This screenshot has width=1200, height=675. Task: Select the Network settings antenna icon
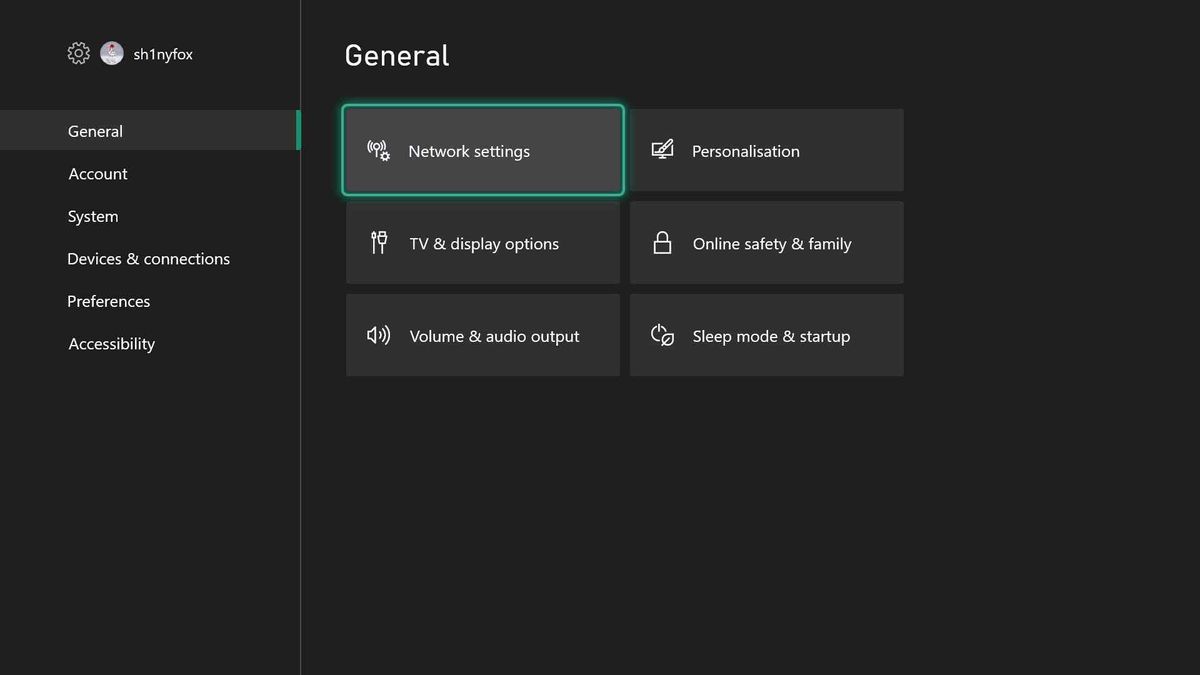click(x=377, y=150)
